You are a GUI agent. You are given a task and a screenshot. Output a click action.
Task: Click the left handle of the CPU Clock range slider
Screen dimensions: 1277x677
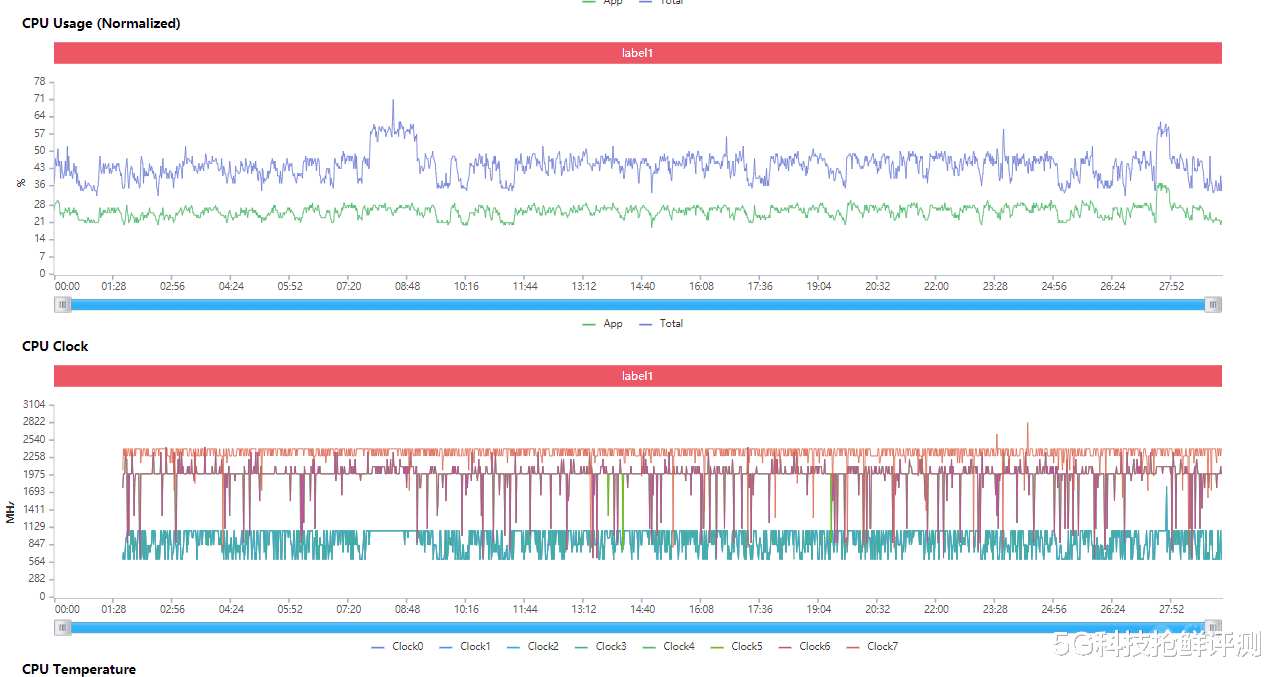coord(63,628)
